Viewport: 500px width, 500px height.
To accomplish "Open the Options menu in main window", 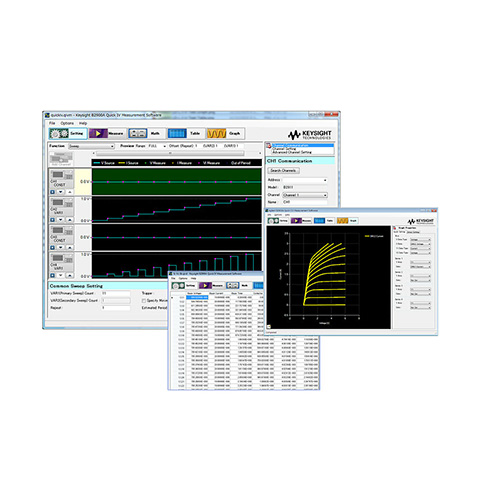I will pyautogui.click(x=67, y=123).
